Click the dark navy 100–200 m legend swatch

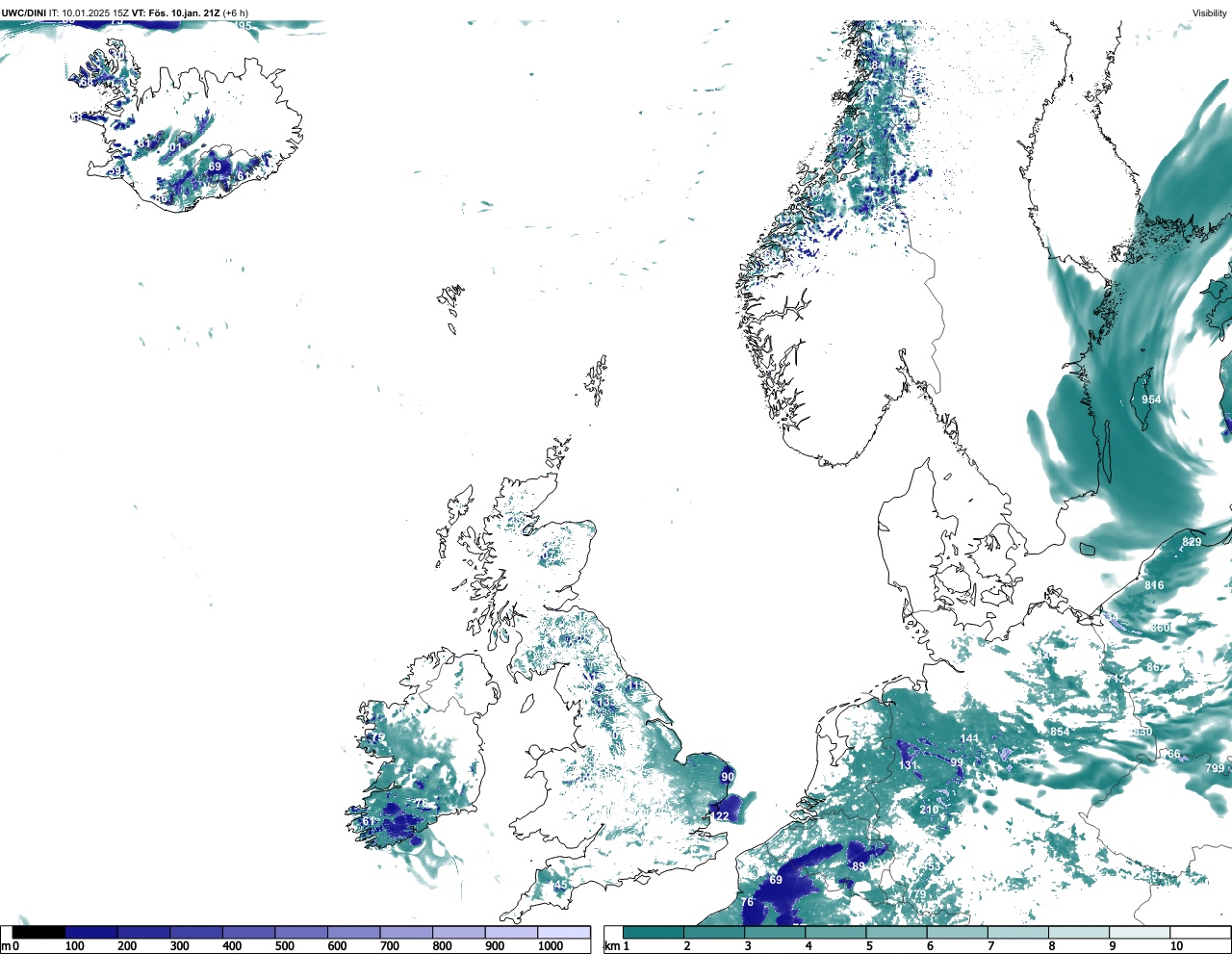91,932
